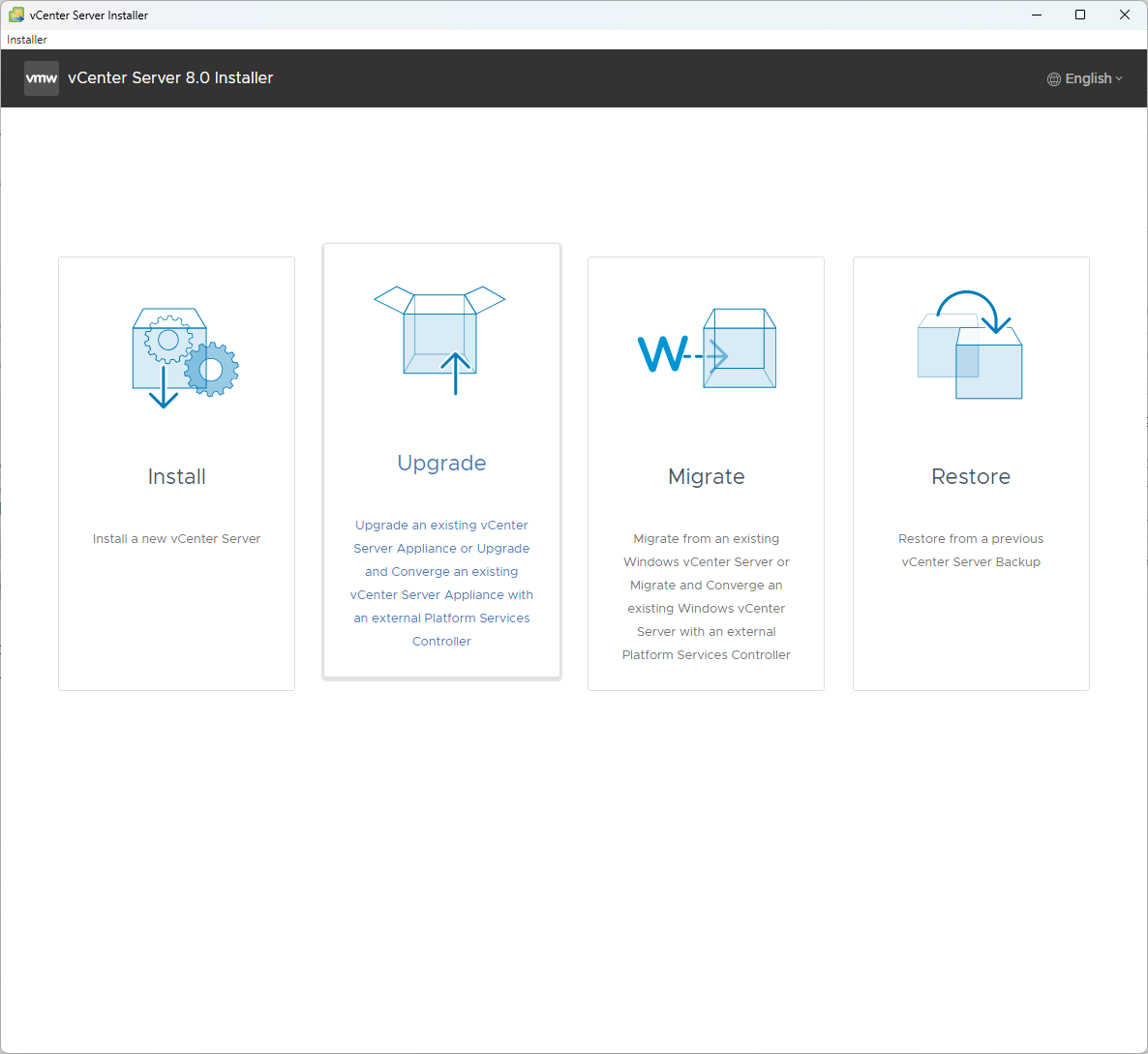Click Restore from previous backup description
Viewport: 1148px width, 1054px height.
pyautogui.click(x=971, y=550)
